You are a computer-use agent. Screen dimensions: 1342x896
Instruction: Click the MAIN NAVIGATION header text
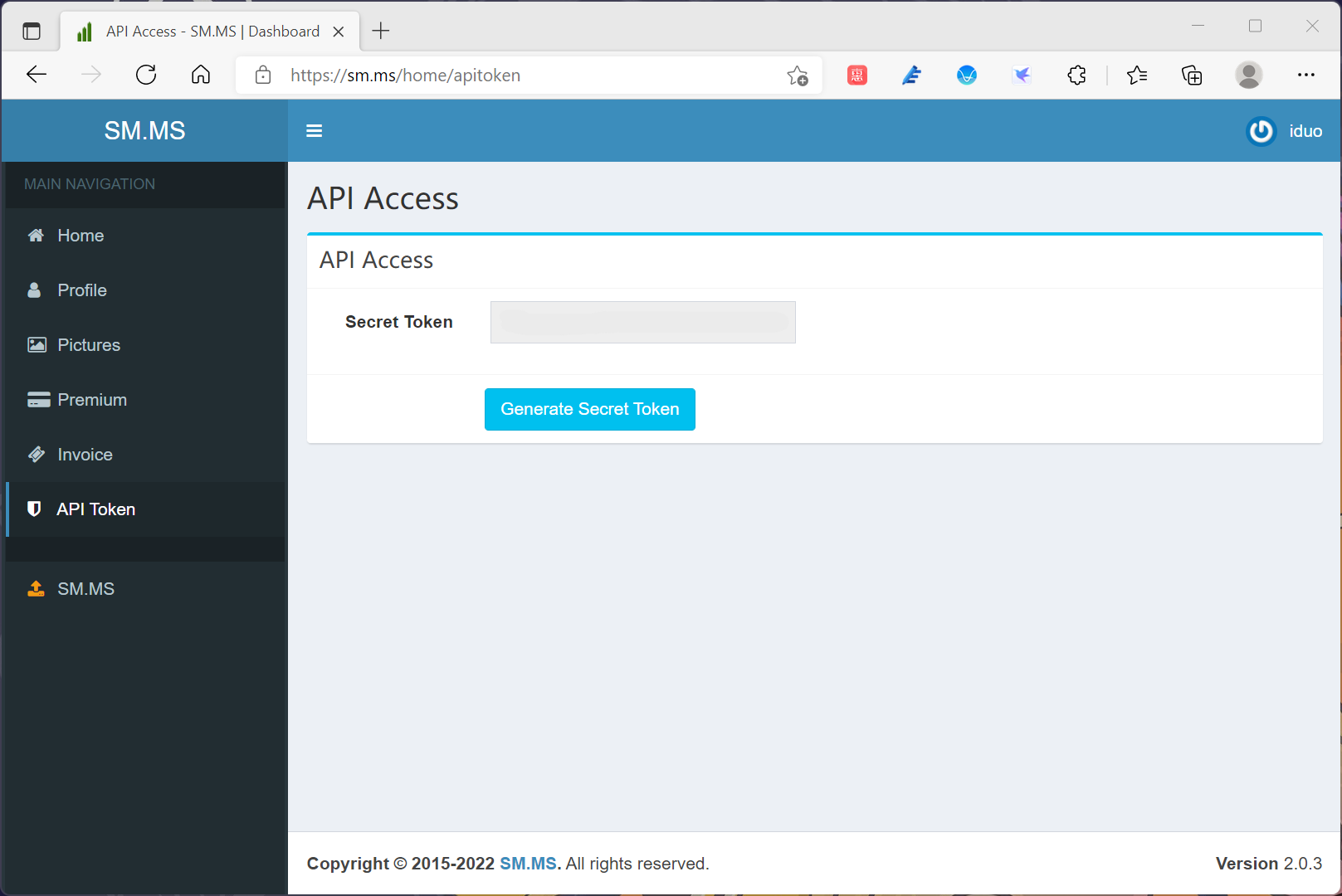(x=90, y=184)
